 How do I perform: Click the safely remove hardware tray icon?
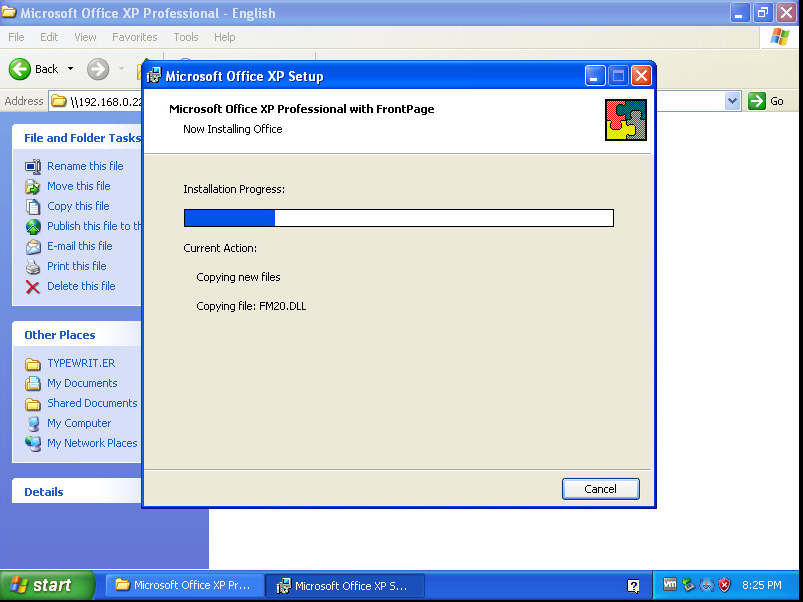(689, 584)
